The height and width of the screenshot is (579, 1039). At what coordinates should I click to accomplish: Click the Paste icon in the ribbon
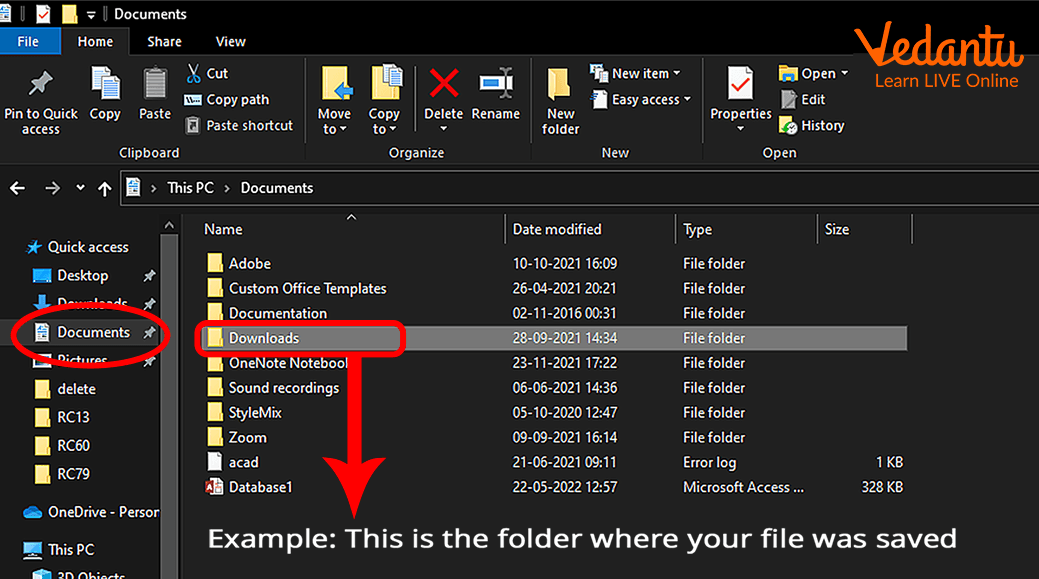tap(155, 85)
